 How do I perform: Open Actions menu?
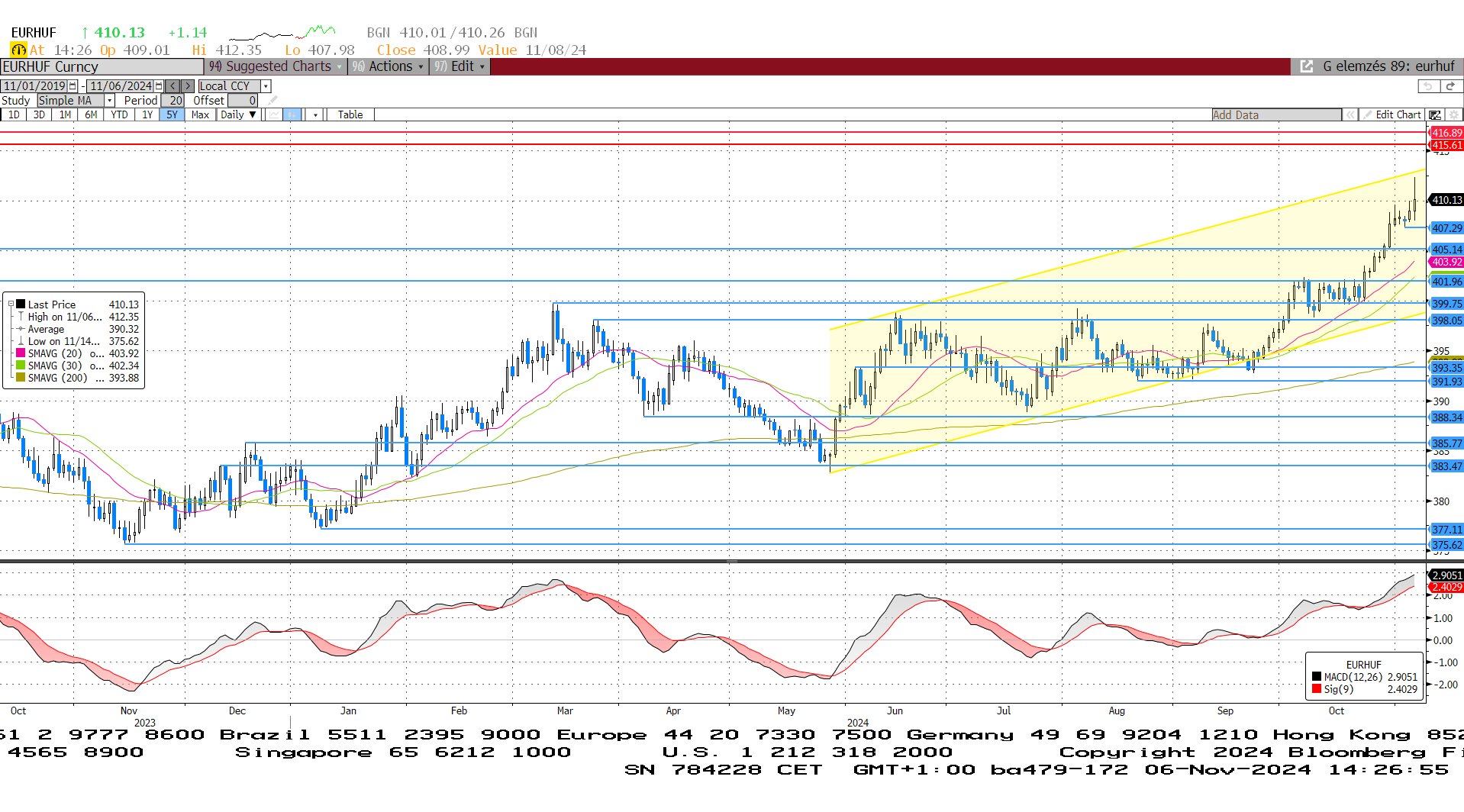[x=388, y=66]
